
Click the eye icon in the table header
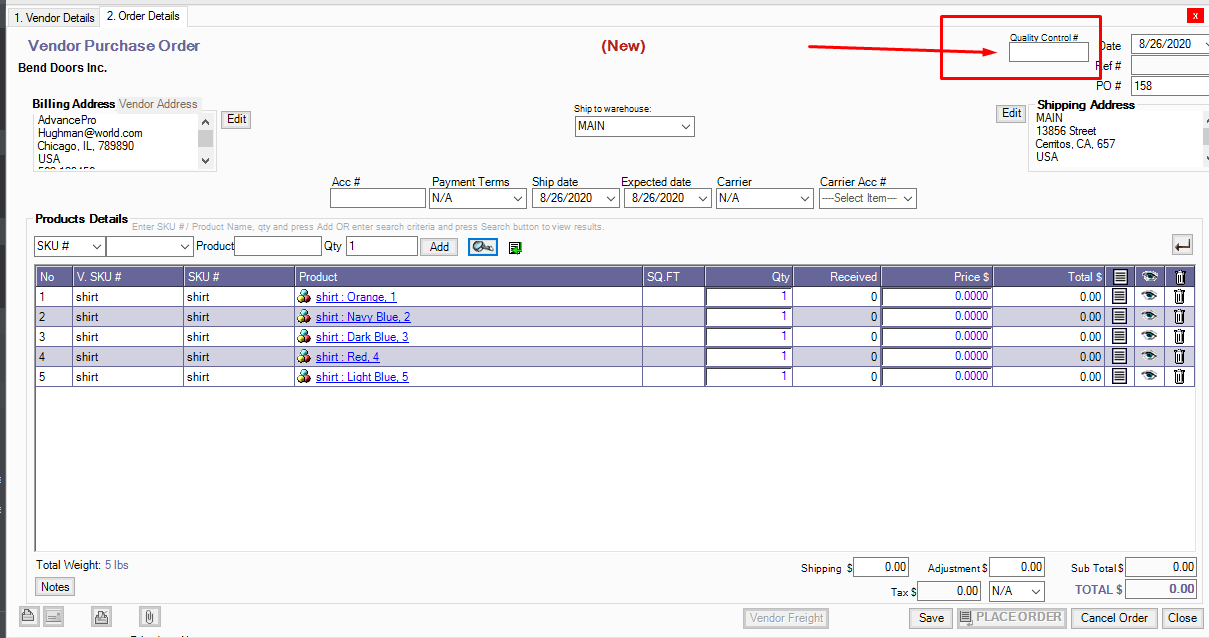pyautogui.click(x=1149, y=277)
